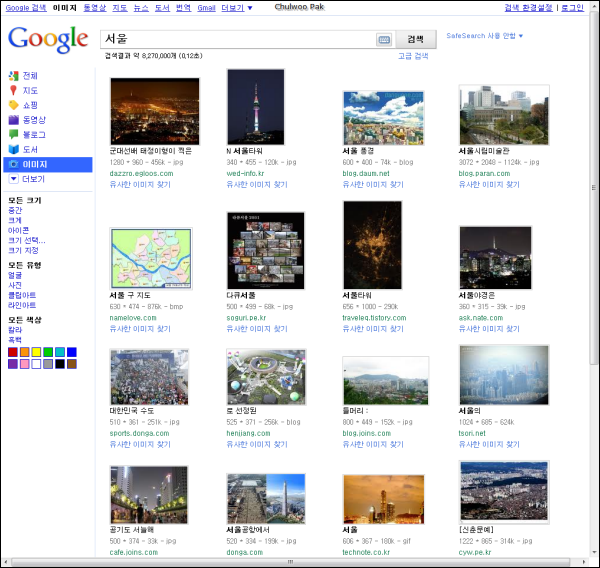The height and width of the screenshot is (568, 600).
Task: Select the yellow color swatch
Action: 36,352
